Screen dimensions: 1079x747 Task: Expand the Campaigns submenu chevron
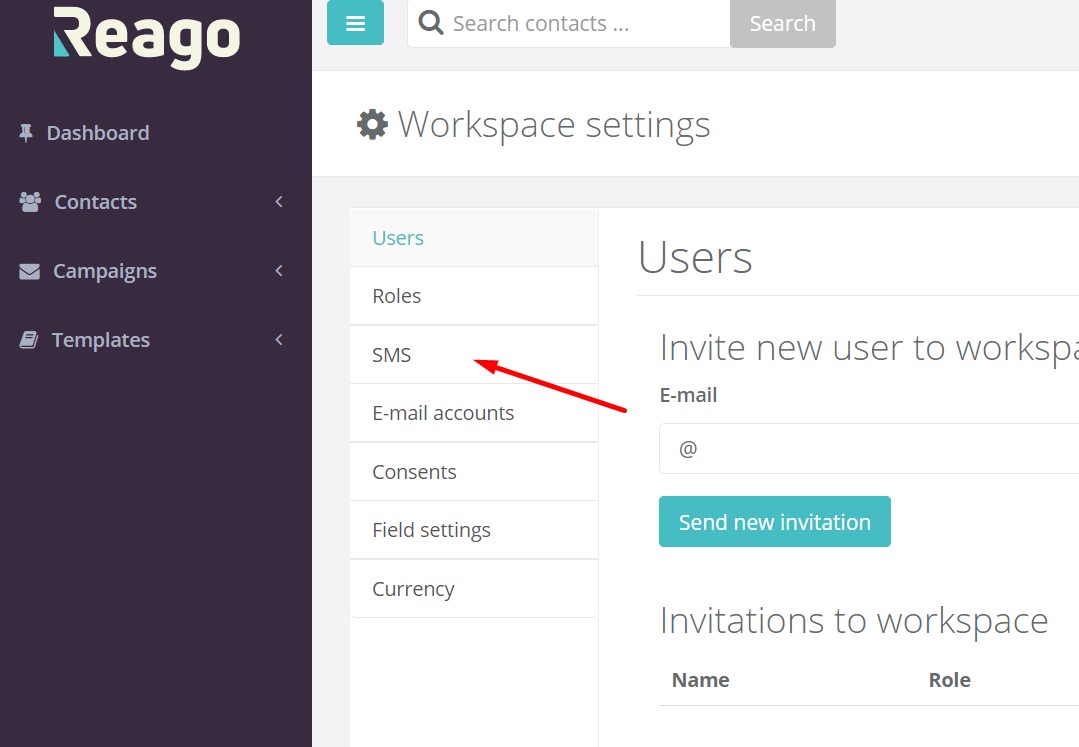tap(279, 270)
